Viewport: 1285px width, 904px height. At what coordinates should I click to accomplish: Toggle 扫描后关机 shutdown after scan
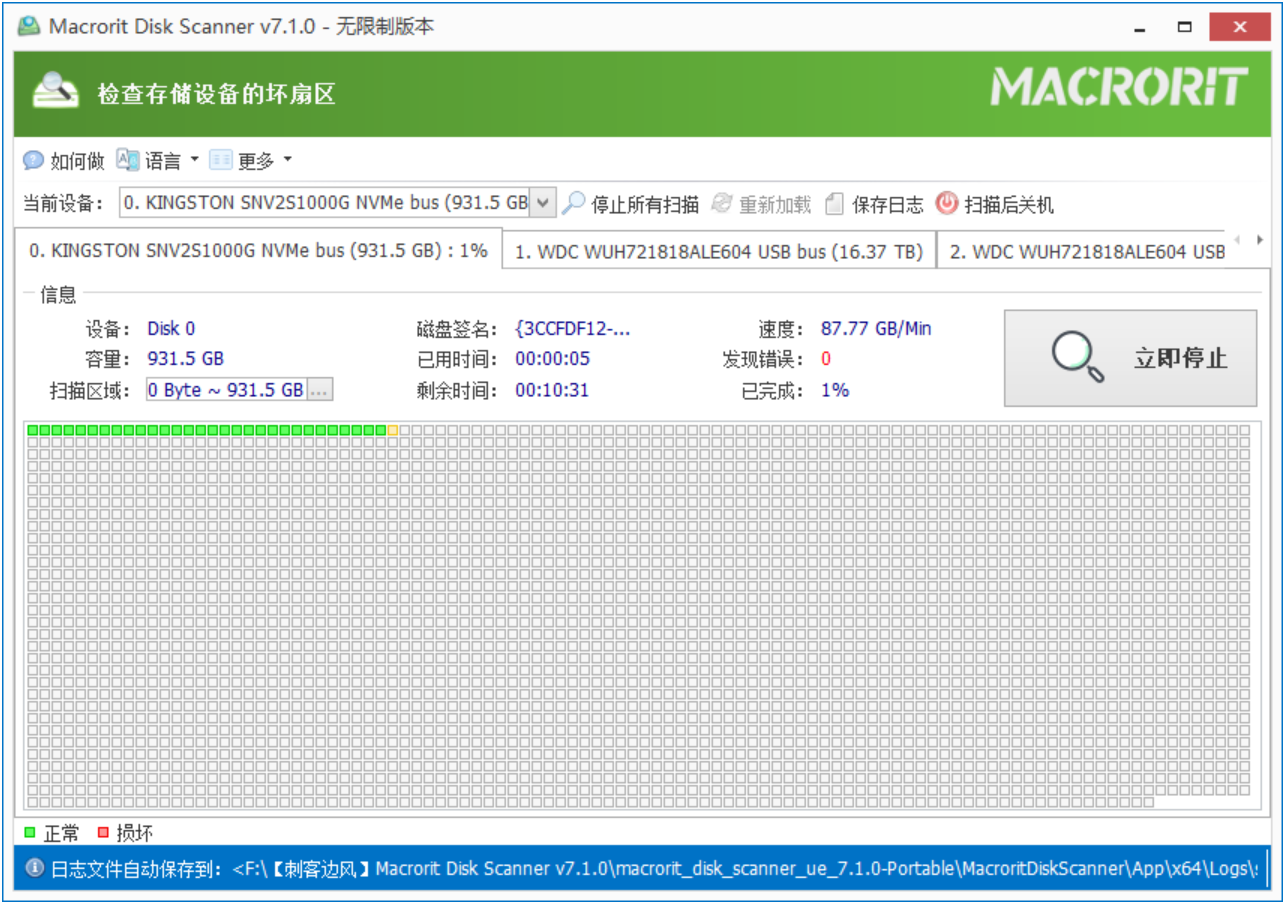tap(995, 204)
